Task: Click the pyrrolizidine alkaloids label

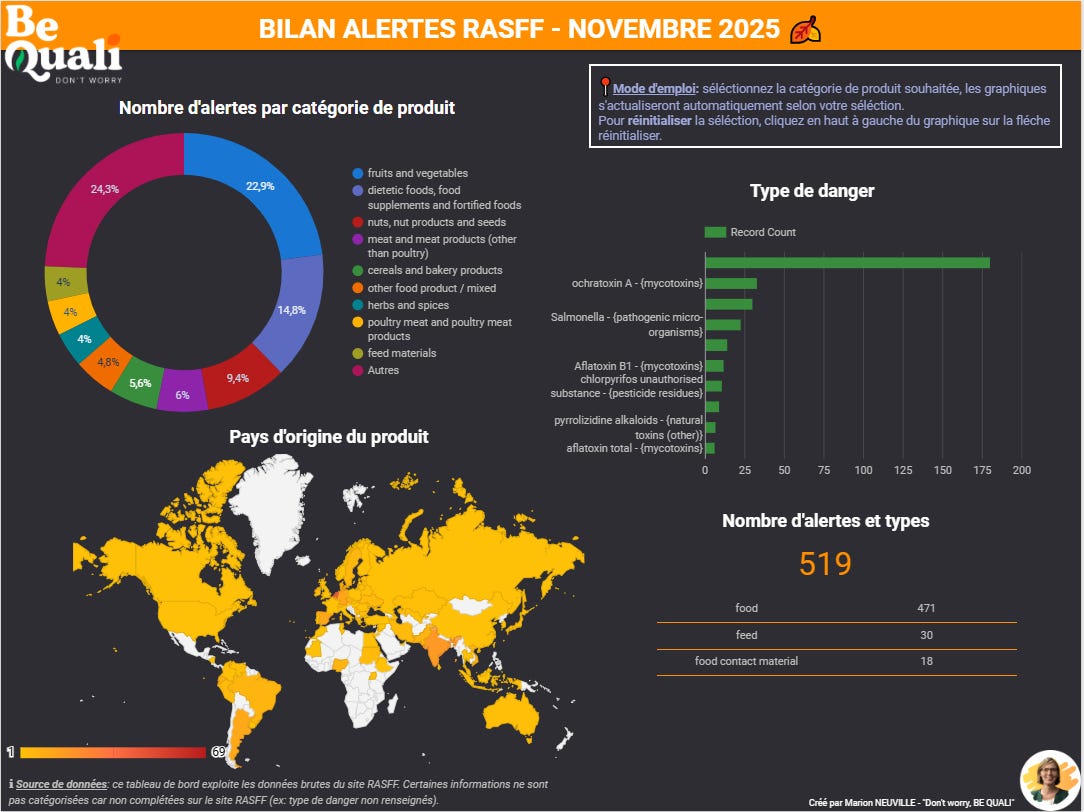Action: pos(628,427)
